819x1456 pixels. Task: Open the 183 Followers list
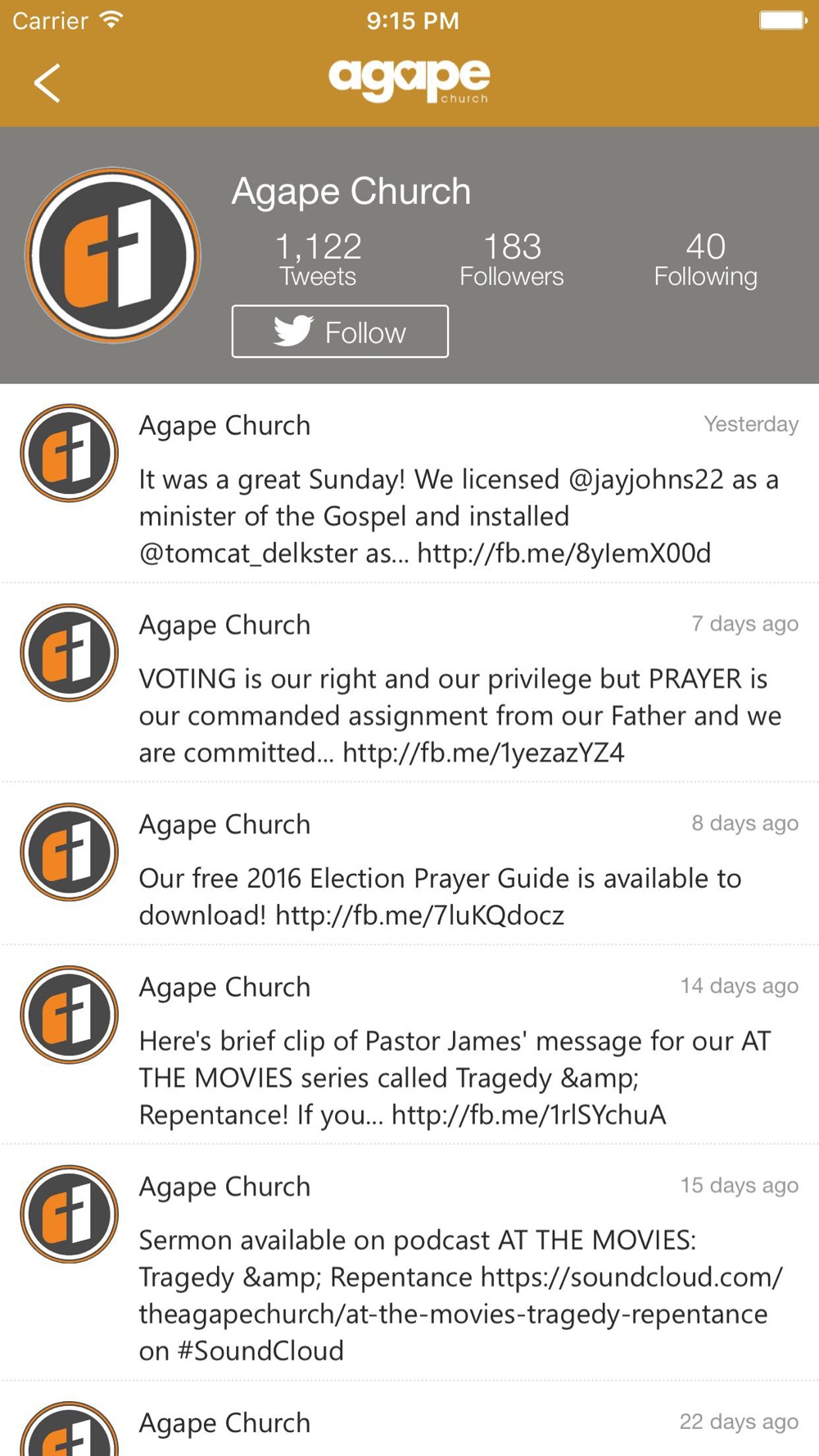pyautogui.click(x=512, y=259)
